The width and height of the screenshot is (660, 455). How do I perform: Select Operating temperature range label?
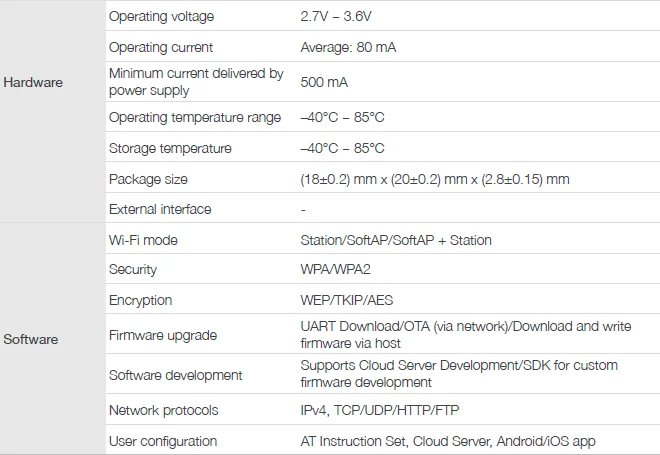(194, 117)
